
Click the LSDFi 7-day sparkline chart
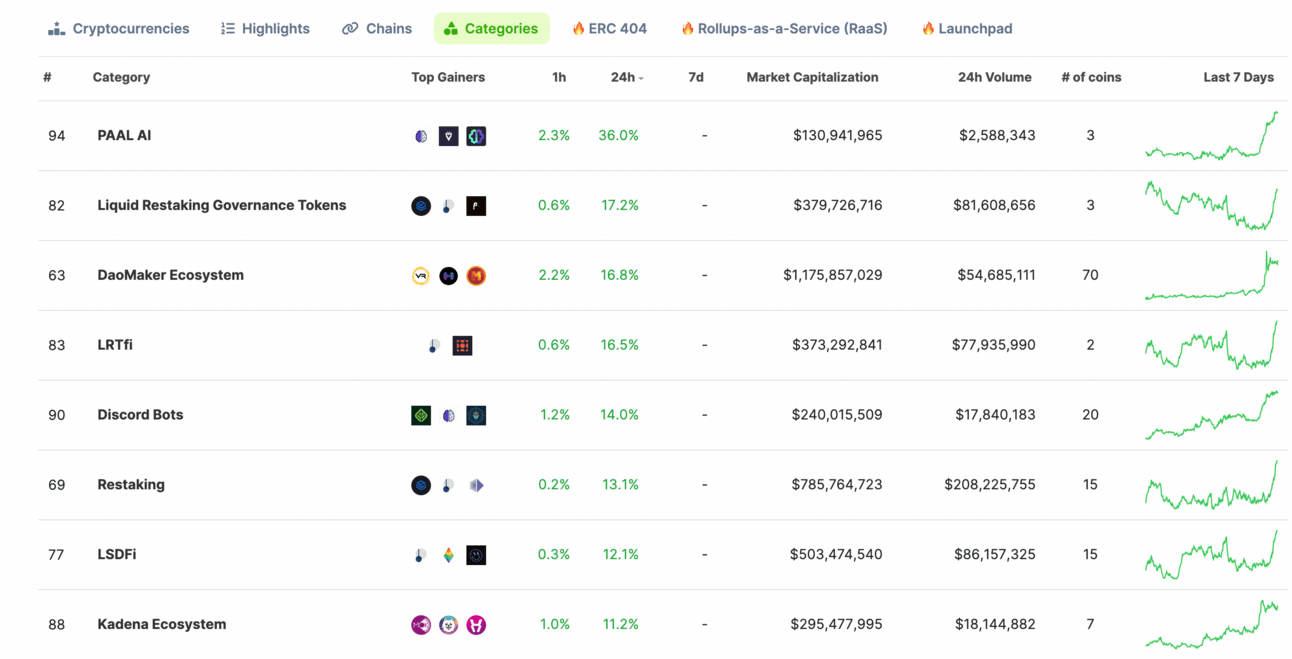tap(1211, 555)
